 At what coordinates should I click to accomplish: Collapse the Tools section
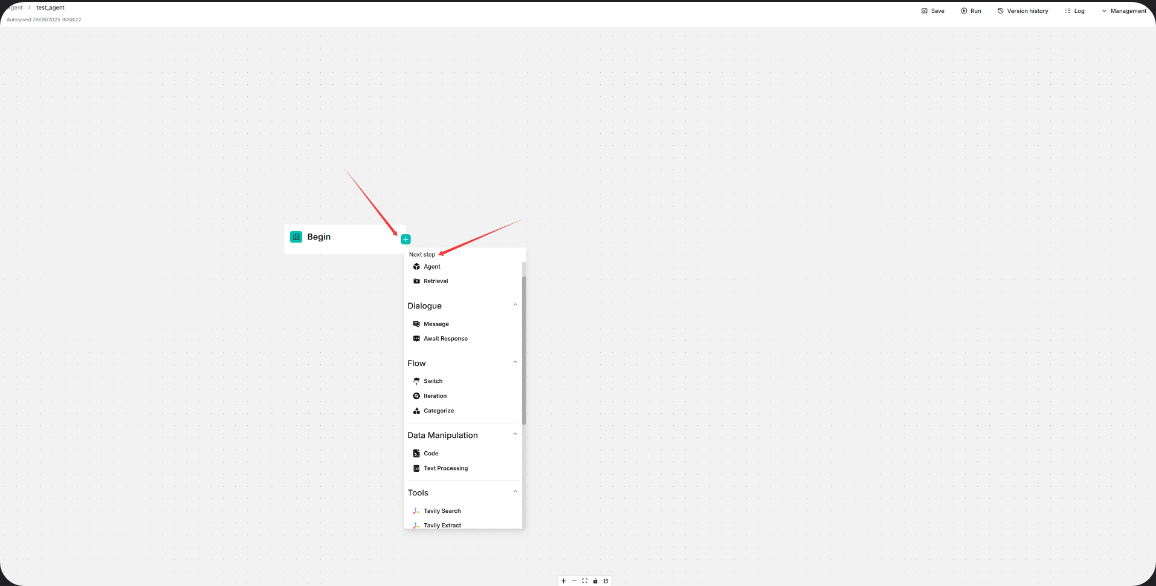(x=515, y=492)
